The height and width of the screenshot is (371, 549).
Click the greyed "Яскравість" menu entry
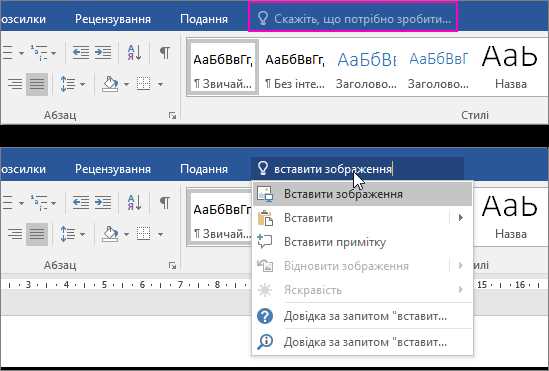tap(351, 290)
